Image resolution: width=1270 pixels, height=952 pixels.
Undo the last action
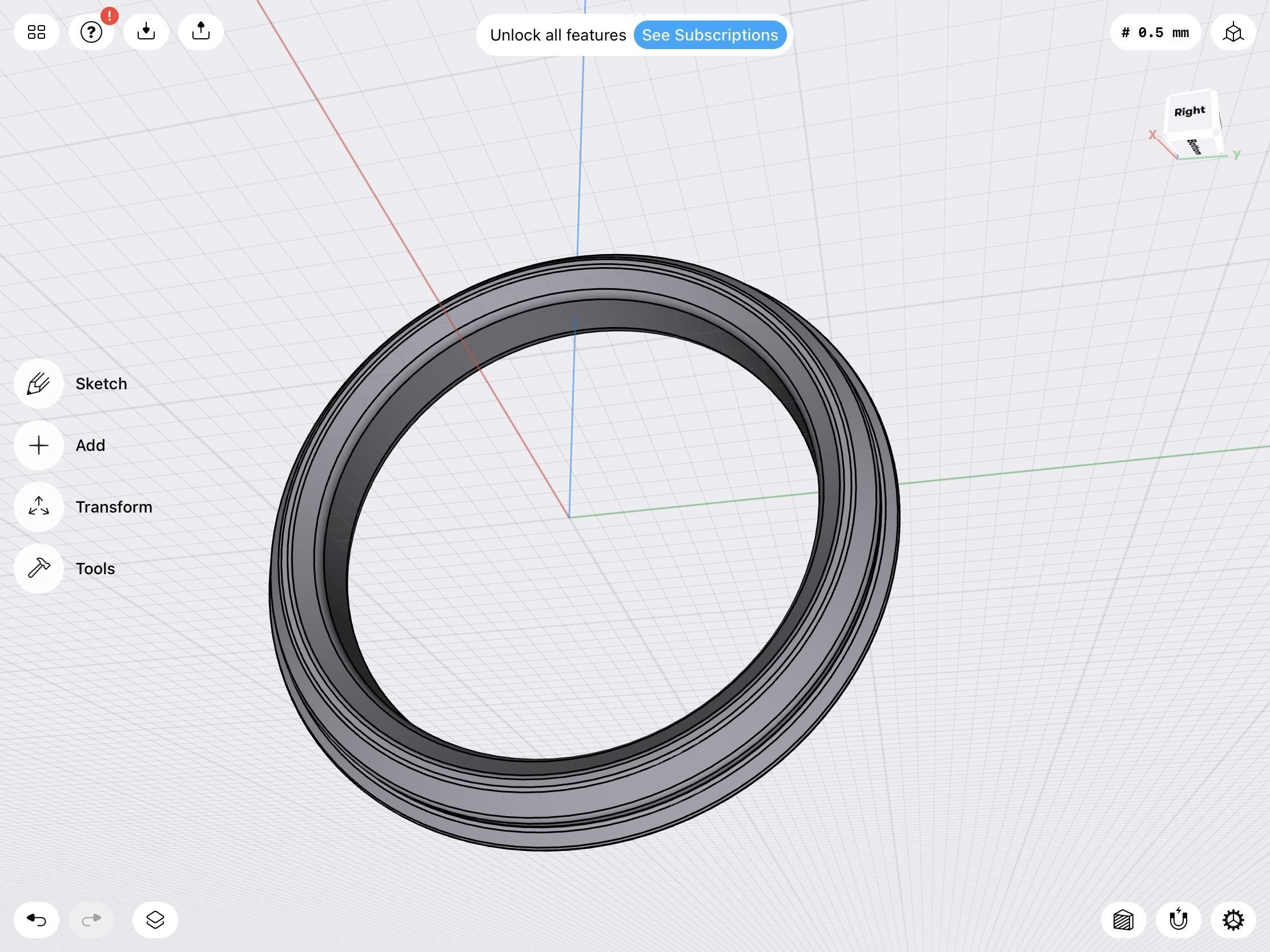(37, 920)
